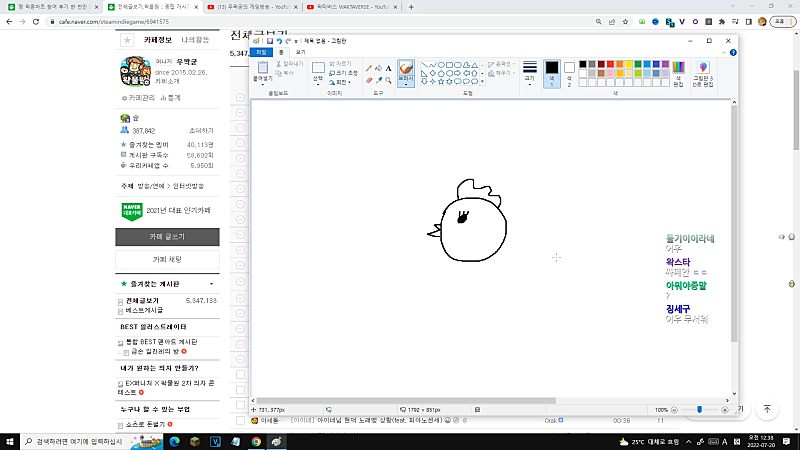This screenshot has width=800, height=450.
Task: Toggle the 베스트게시글 checkbox
Action: [x=122, y=311]
